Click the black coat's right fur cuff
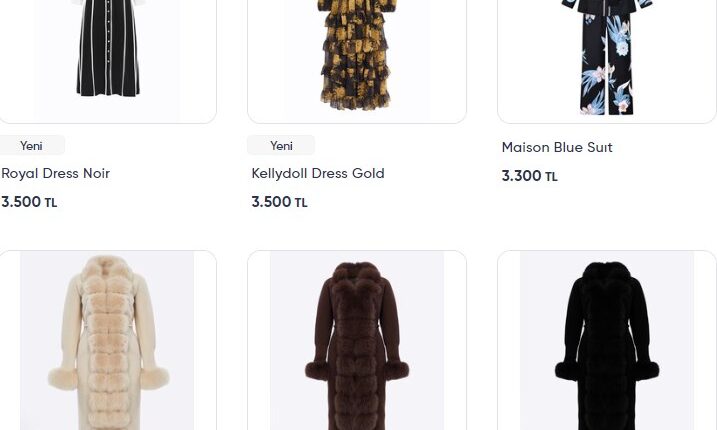717x430 pixels. [x=645, y=370]
